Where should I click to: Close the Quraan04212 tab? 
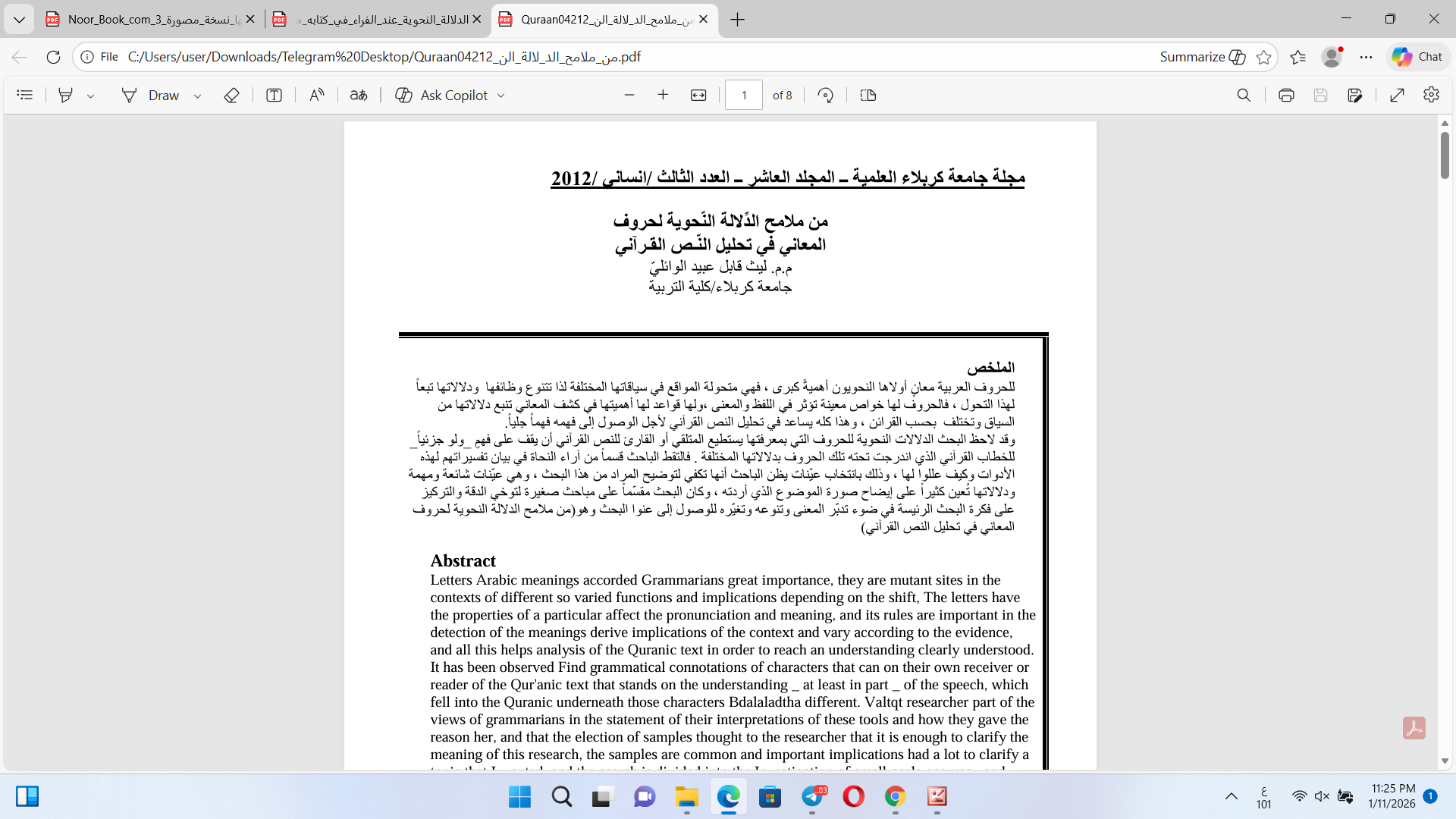point(703,20)
